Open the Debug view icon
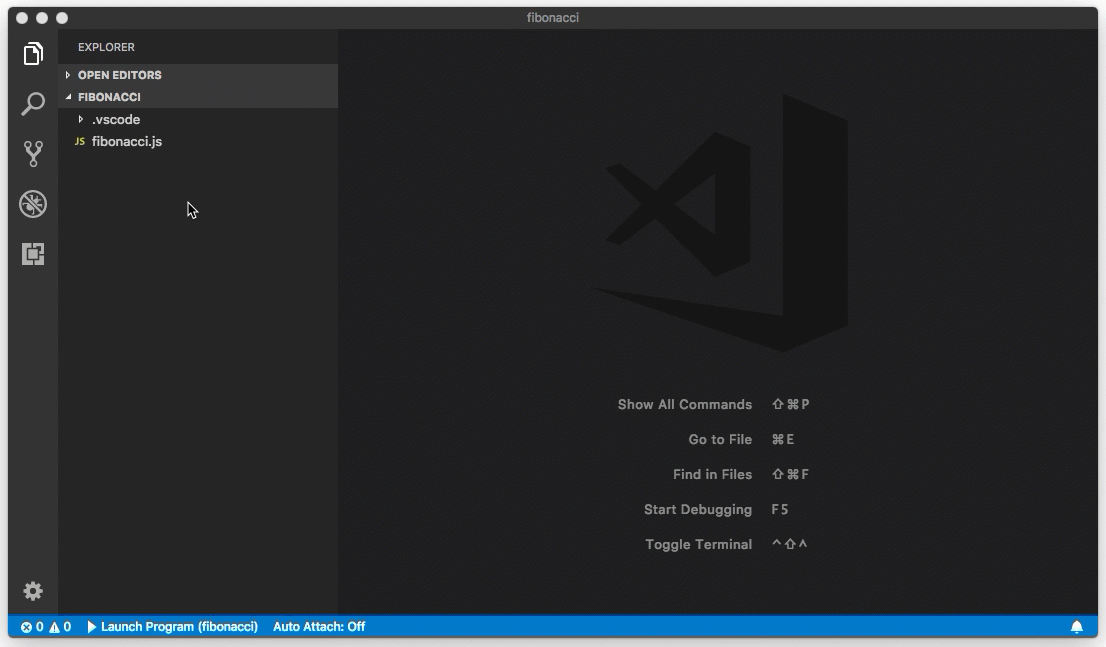 (33, 204)
